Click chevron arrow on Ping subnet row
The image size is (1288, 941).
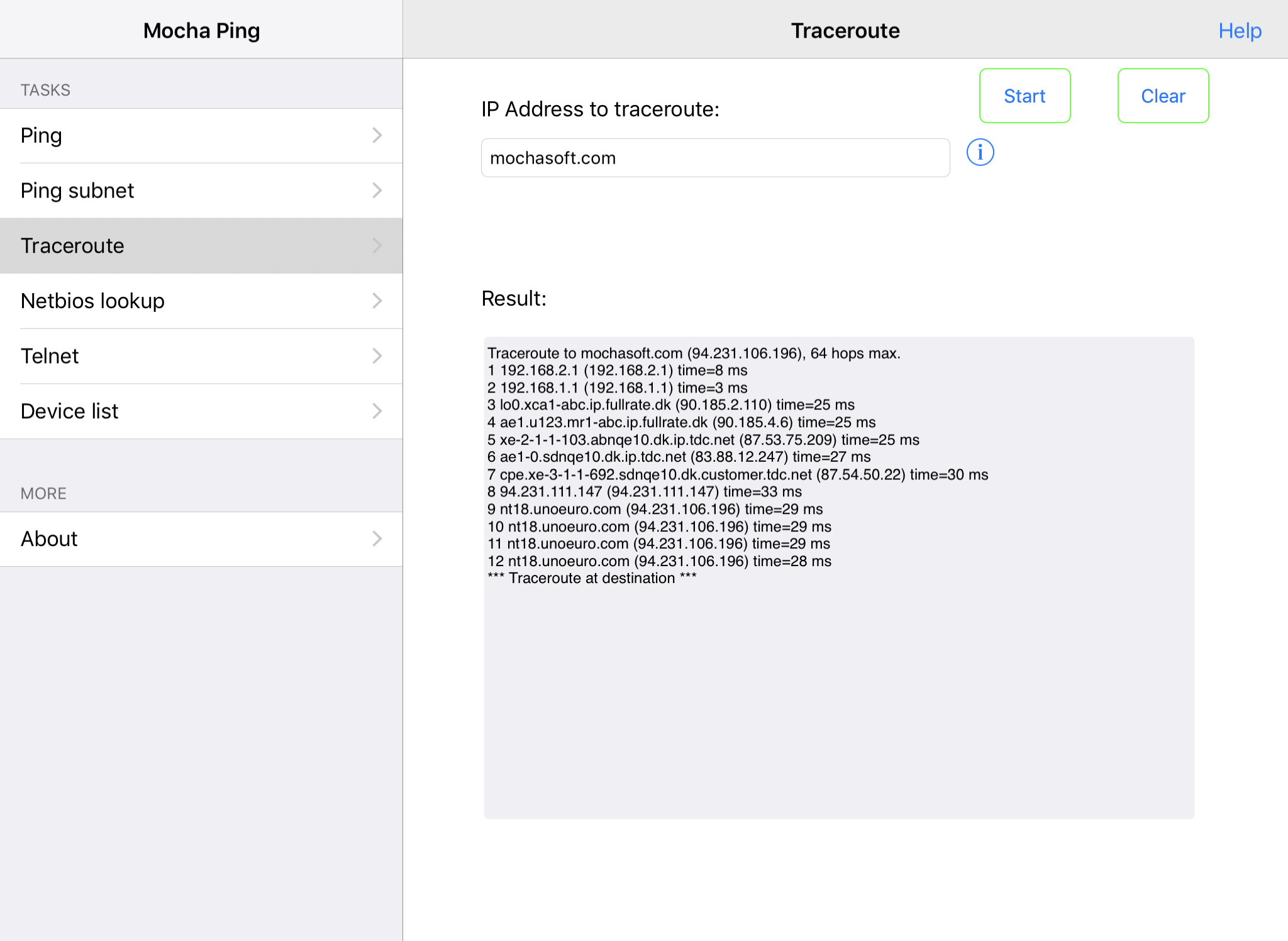click(x=377, y=191)
